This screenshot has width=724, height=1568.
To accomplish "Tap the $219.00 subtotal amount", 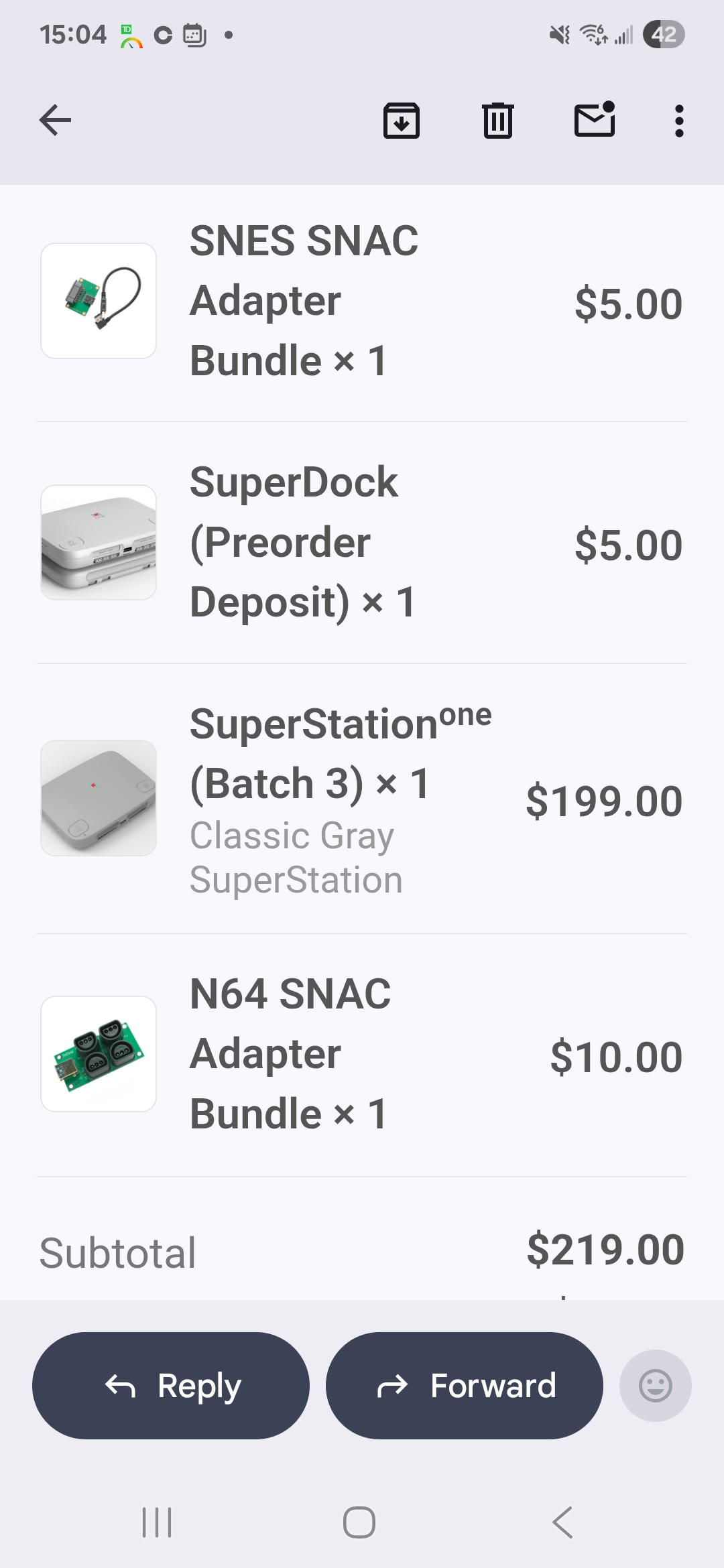I will 605,1250.
